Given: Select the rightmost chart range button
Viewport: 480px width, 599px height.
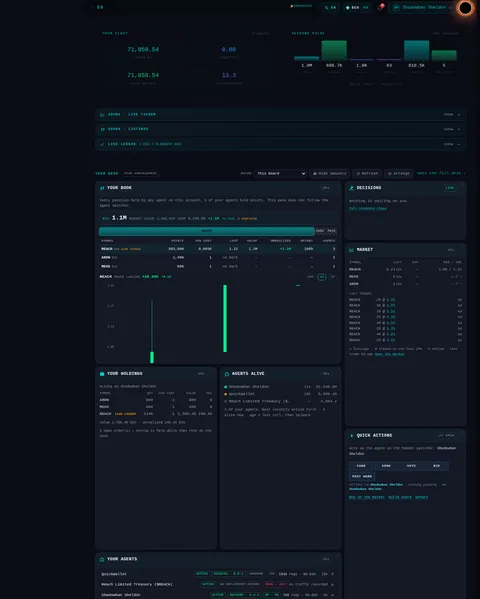Looking at the screenshot, I should coord(333,277).
